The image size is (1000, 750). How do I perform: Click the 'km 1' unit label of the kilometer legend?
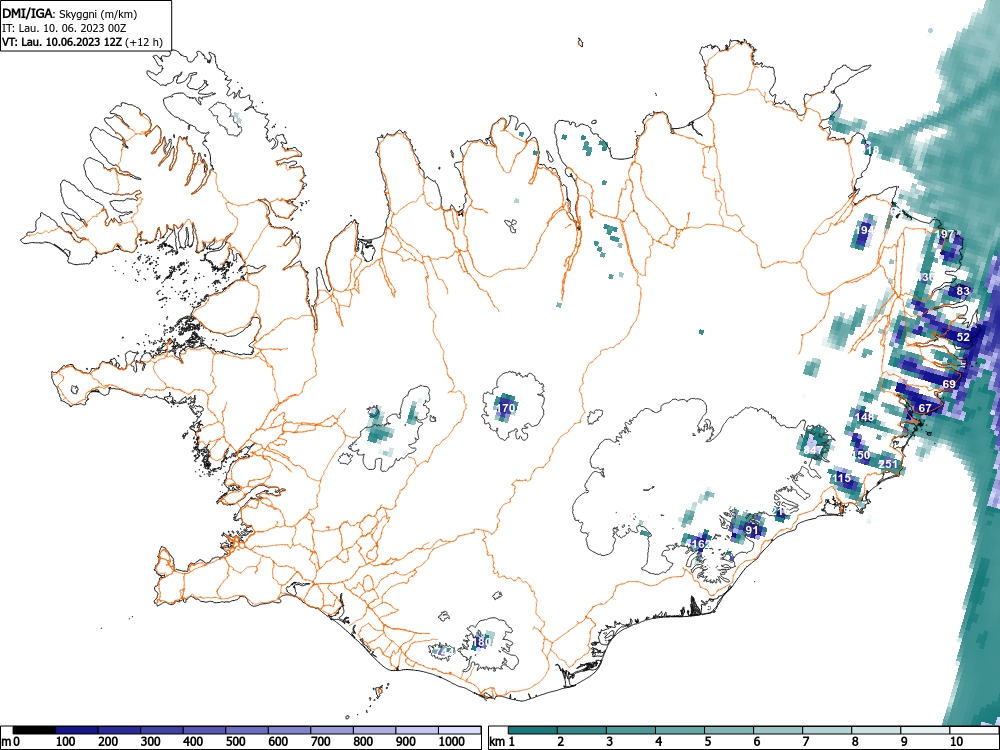click(x=503, y=742)
